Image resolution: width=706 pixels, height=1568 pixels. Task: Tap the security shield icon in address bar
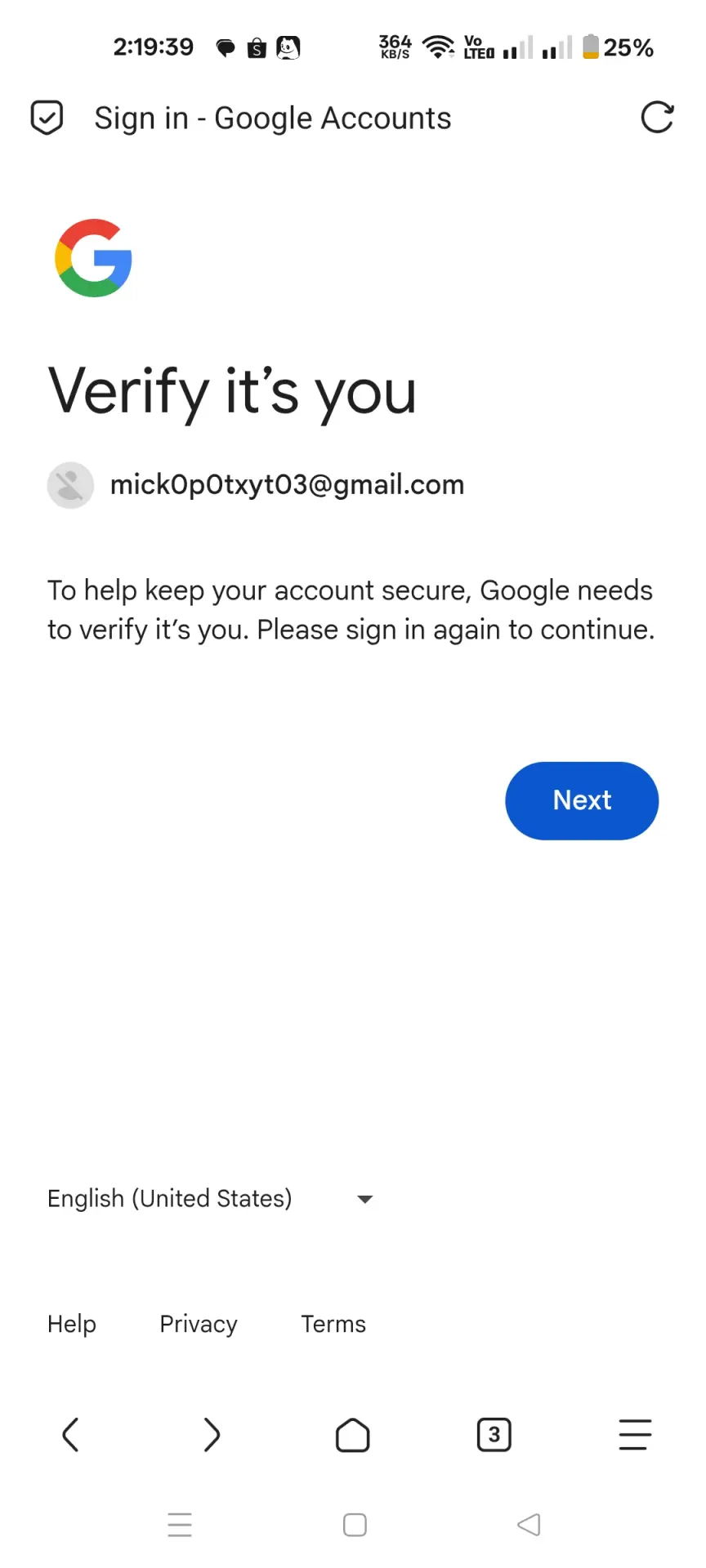click(47, 118)
